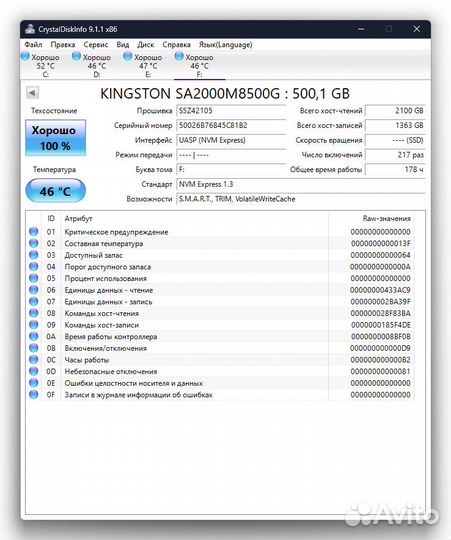
Task: Click status icon of attribute 0E
Action: pyautogui.click(x=34, y=383)
